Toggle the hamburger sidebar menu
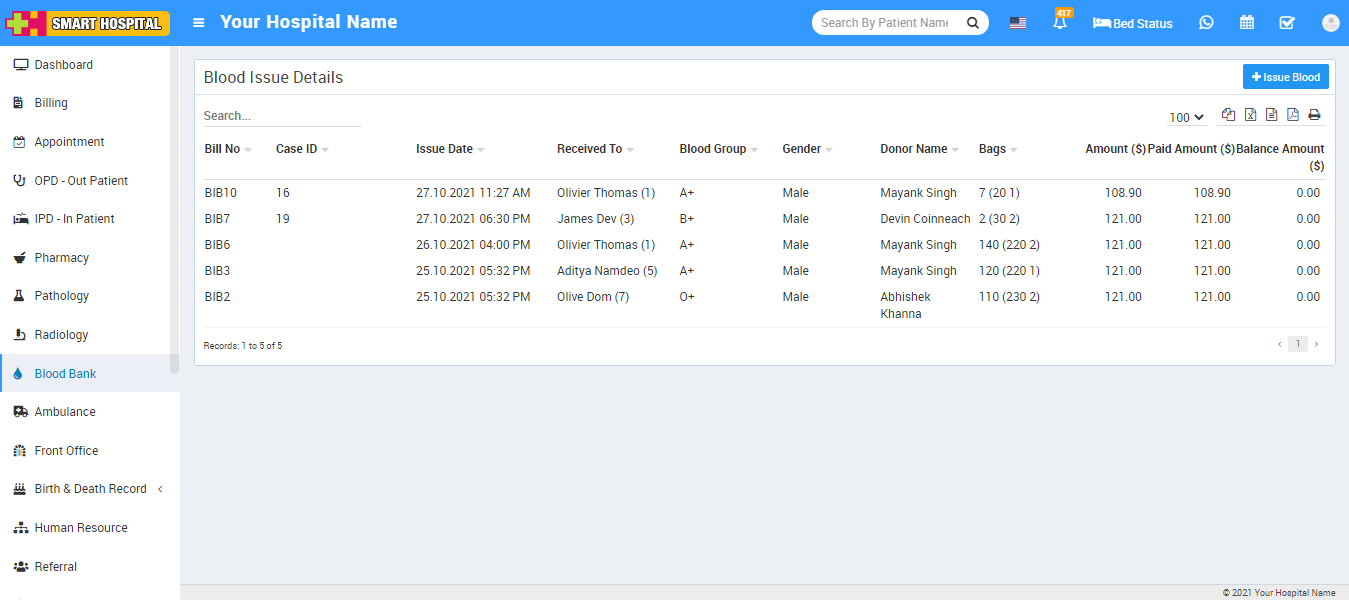Screen dimensions: 1349x600 click(198, 23)
